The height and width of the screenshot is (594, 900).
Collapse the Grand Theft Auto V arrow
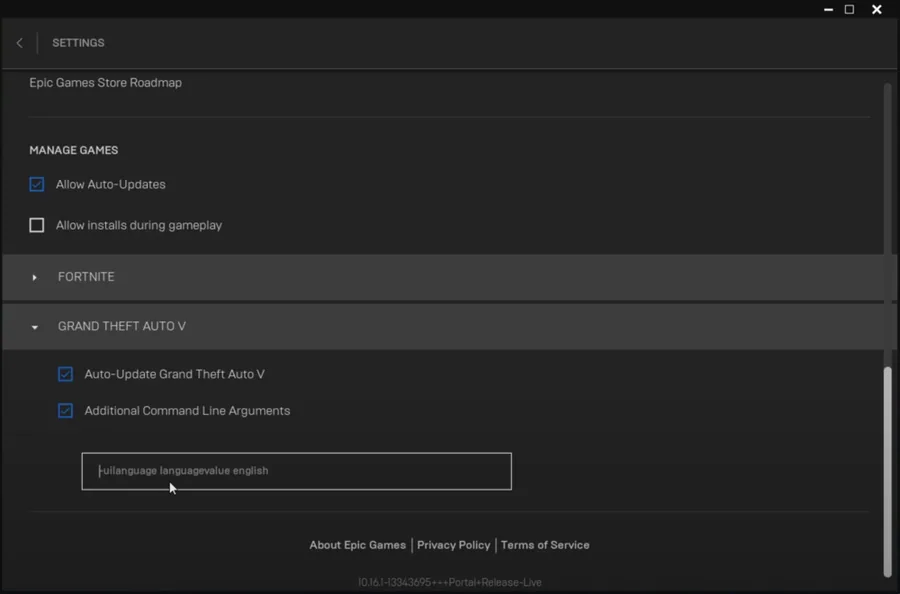coord(34,327)
